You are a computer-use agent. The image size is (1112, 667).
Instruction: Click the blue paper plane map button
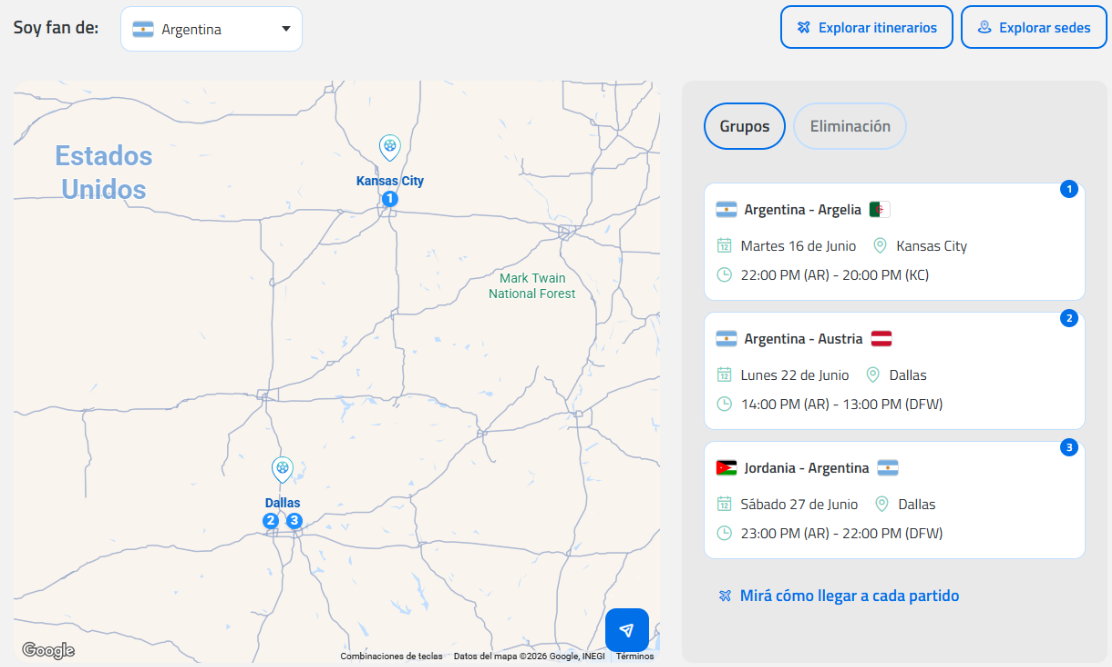tap(627, 630)
